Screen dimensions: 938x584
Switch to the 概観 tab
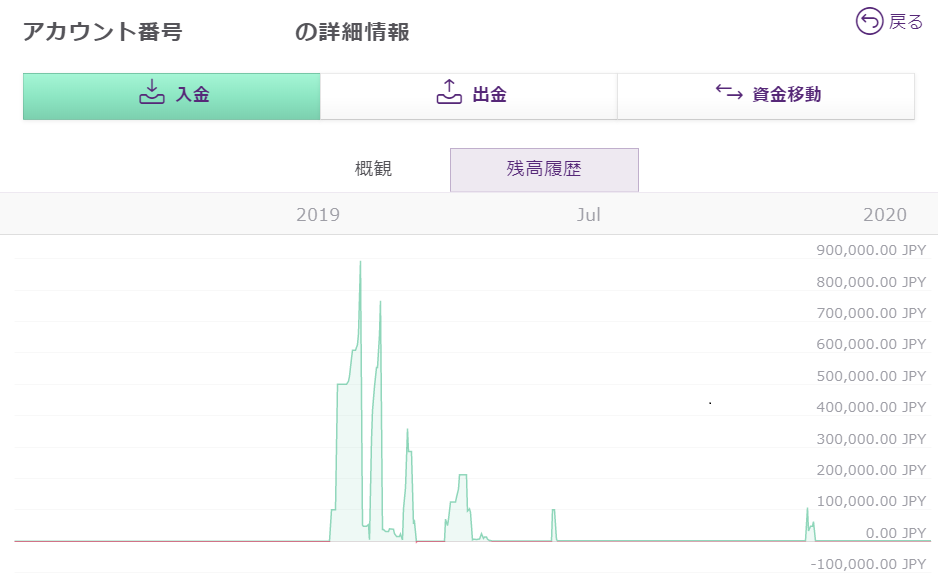click(373, 169)
